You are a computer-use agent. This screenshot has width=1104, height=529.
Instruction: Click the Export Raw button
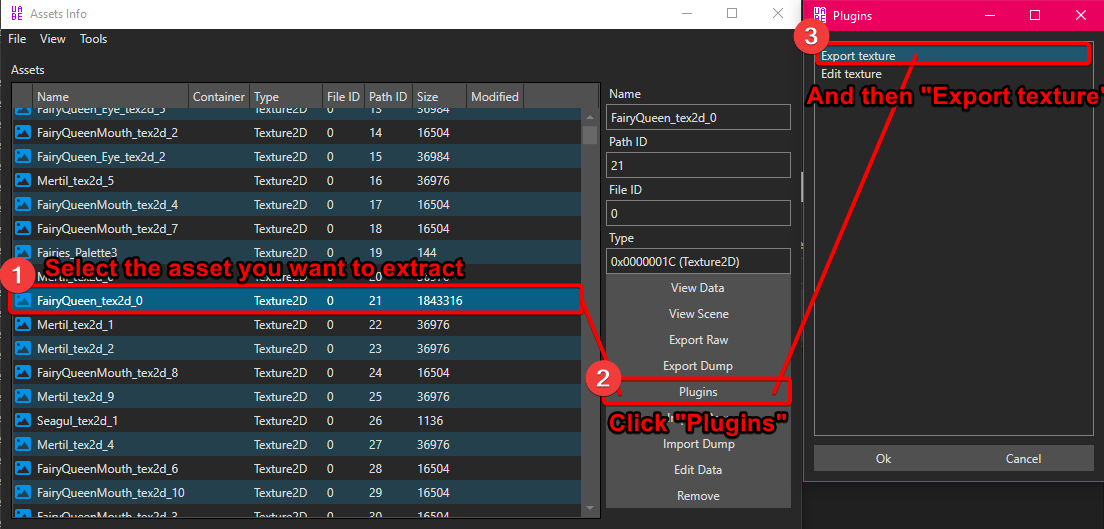coord(698,340)
